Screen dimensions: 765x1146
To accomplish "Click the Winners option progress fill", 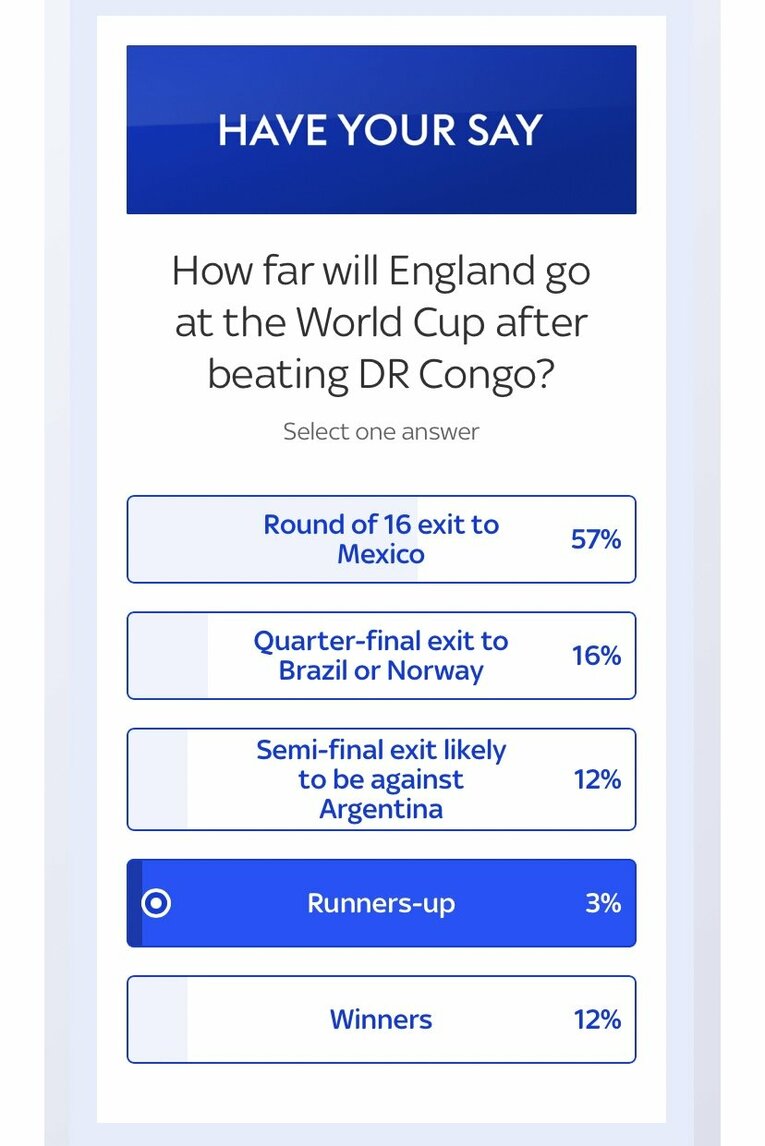I will point(158,1019).
